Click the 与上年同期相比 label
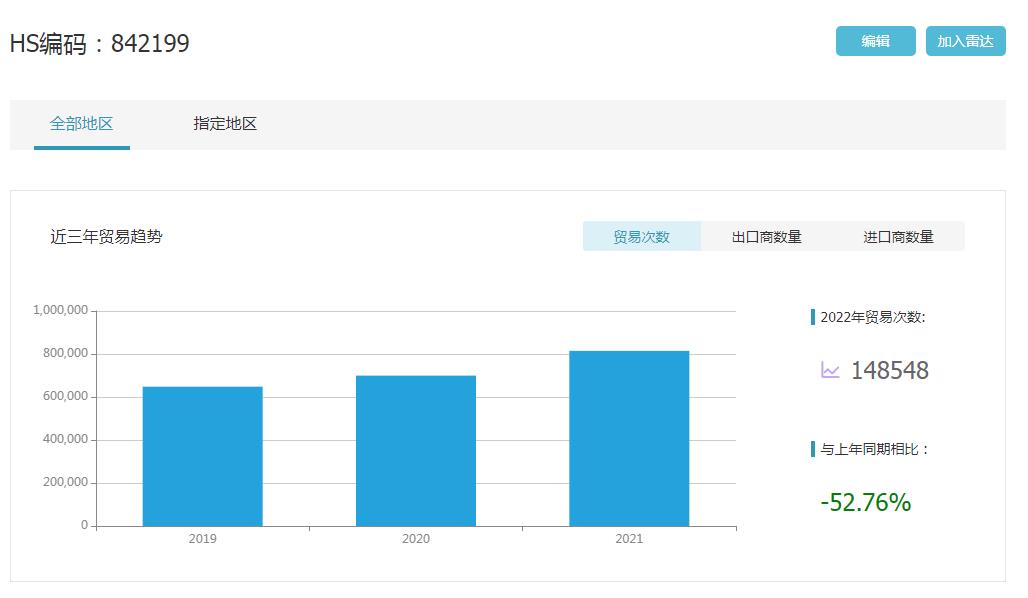Screen dimensions: 1028x598 [874, 449]
